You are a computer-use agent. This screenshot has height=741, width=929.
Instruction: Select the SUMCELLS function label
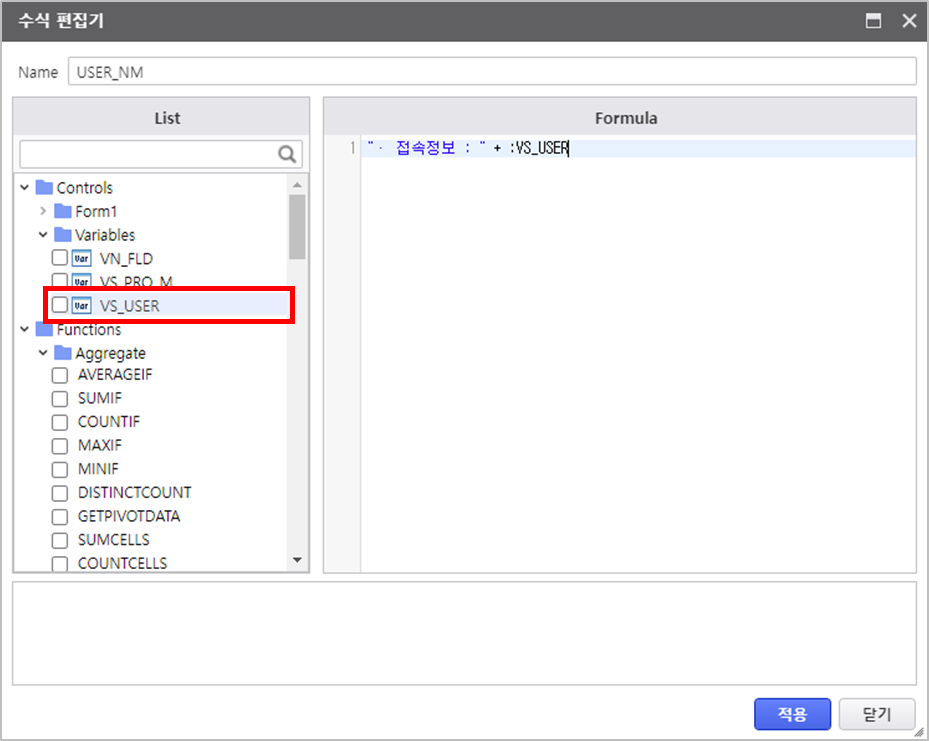[113, 540]
